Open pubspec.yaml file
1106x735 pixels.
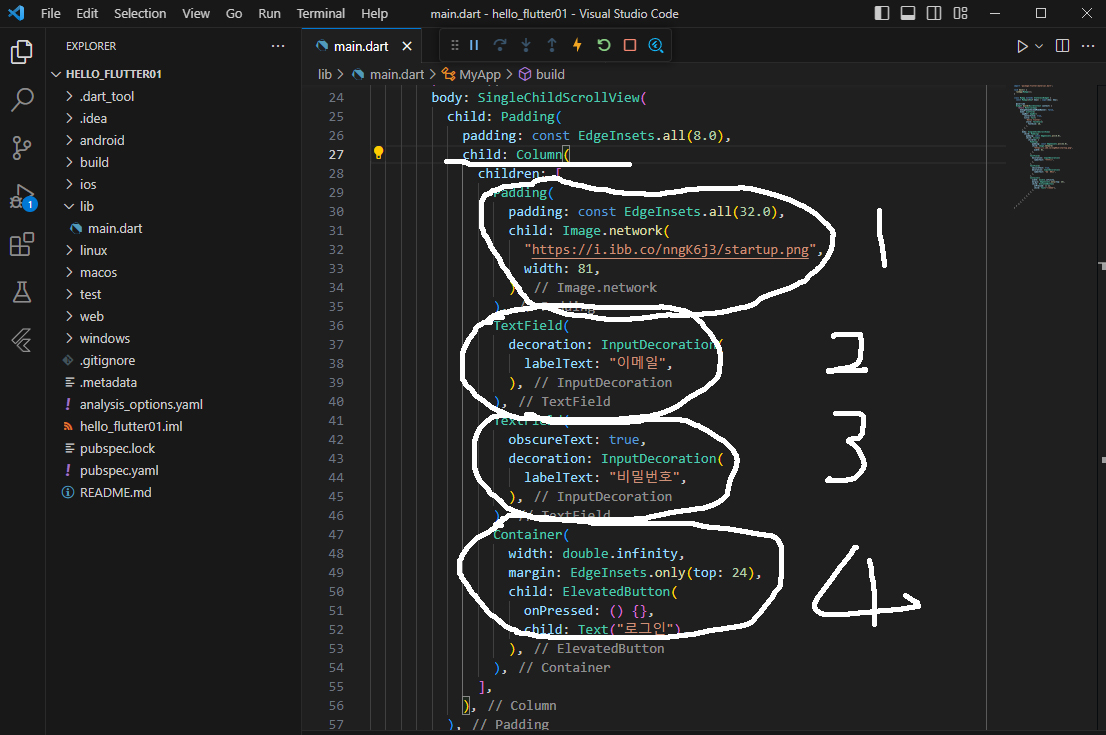[x=174, y=470]
